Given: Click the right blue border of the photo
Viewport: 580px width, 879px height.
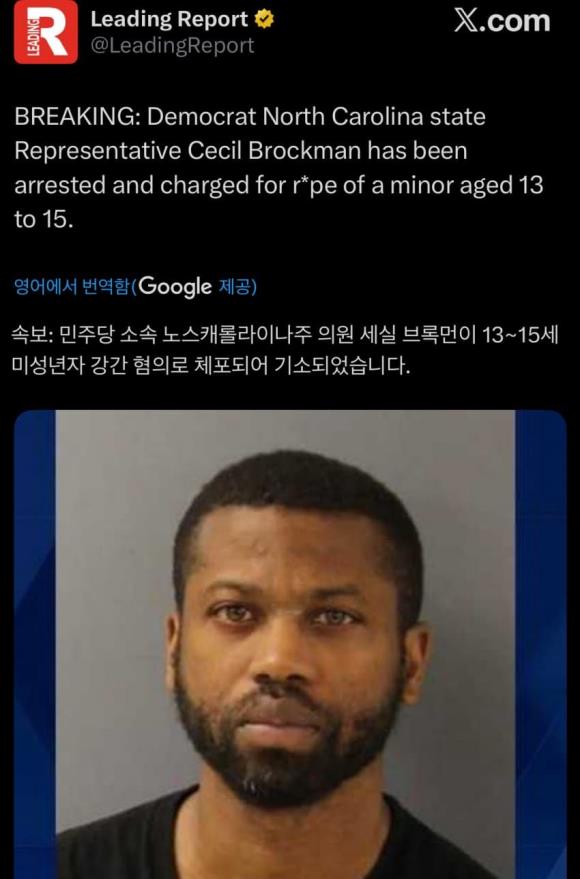Looking at the screenshot, I should click(x=541, y=645).
